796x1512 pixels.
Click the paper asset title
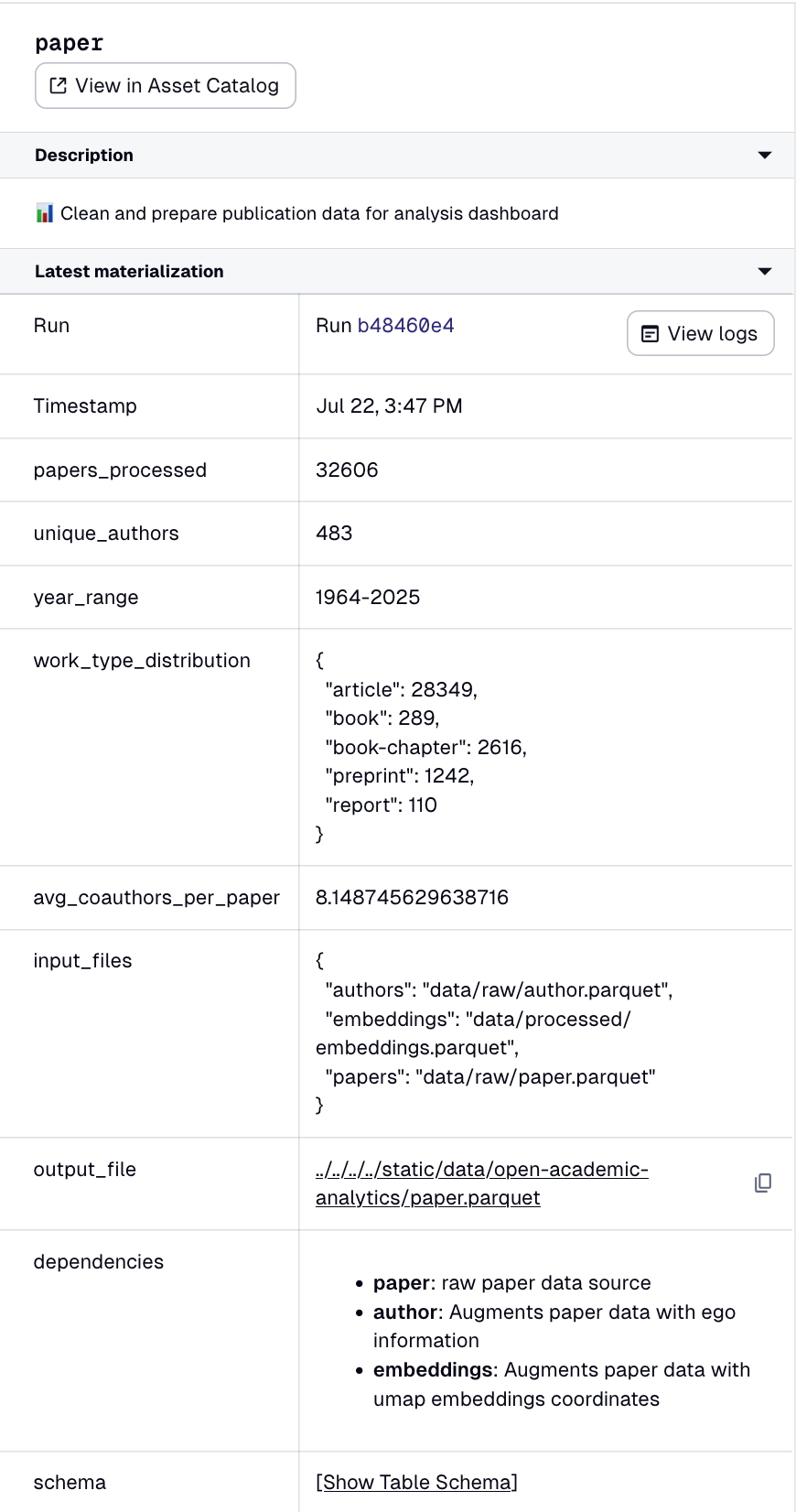tap(70, 43)
